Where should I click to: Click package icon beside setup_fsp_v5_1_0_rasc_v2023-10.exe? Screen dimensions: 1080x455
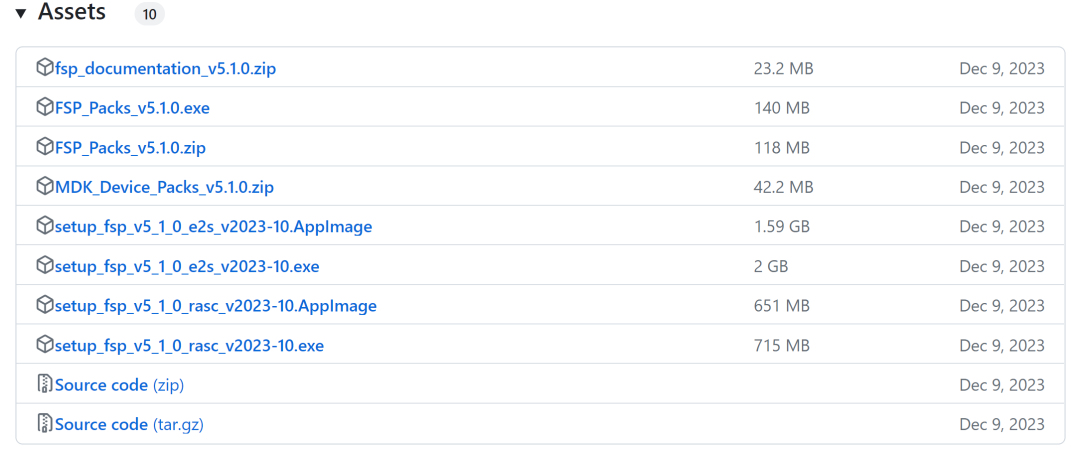click(44, 345)
